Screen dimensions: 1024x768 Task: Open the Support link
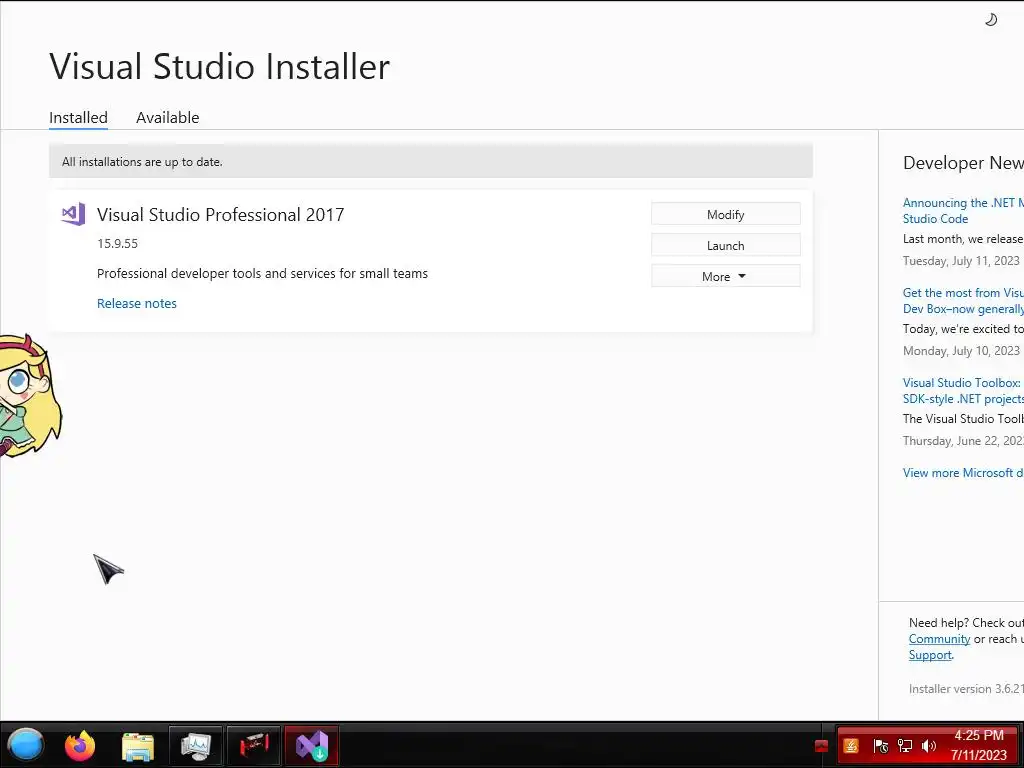point(930,655)
